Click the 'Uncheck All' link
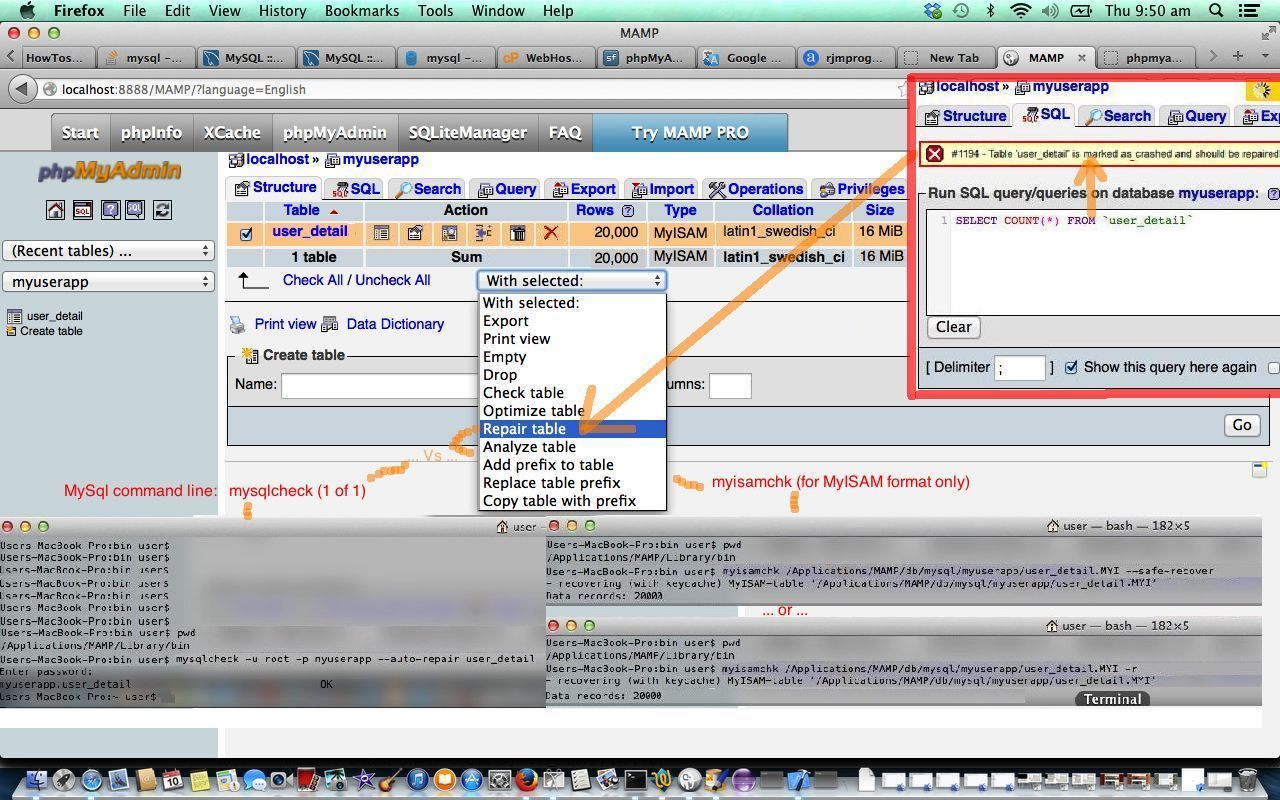Image resolution: width=1280 pixels, height=800 pixels. (x=392, y=280)
